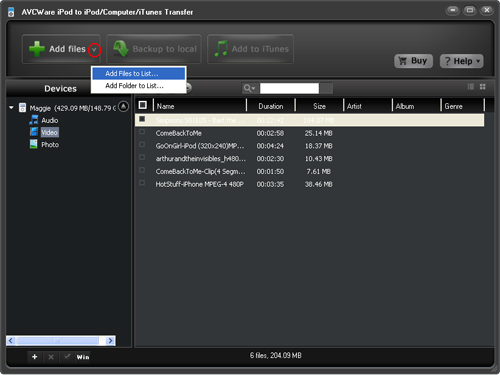Screen dimensions: 500x375
Task: Collapse the Maggie device tree node
Action: tap(11, 108)
